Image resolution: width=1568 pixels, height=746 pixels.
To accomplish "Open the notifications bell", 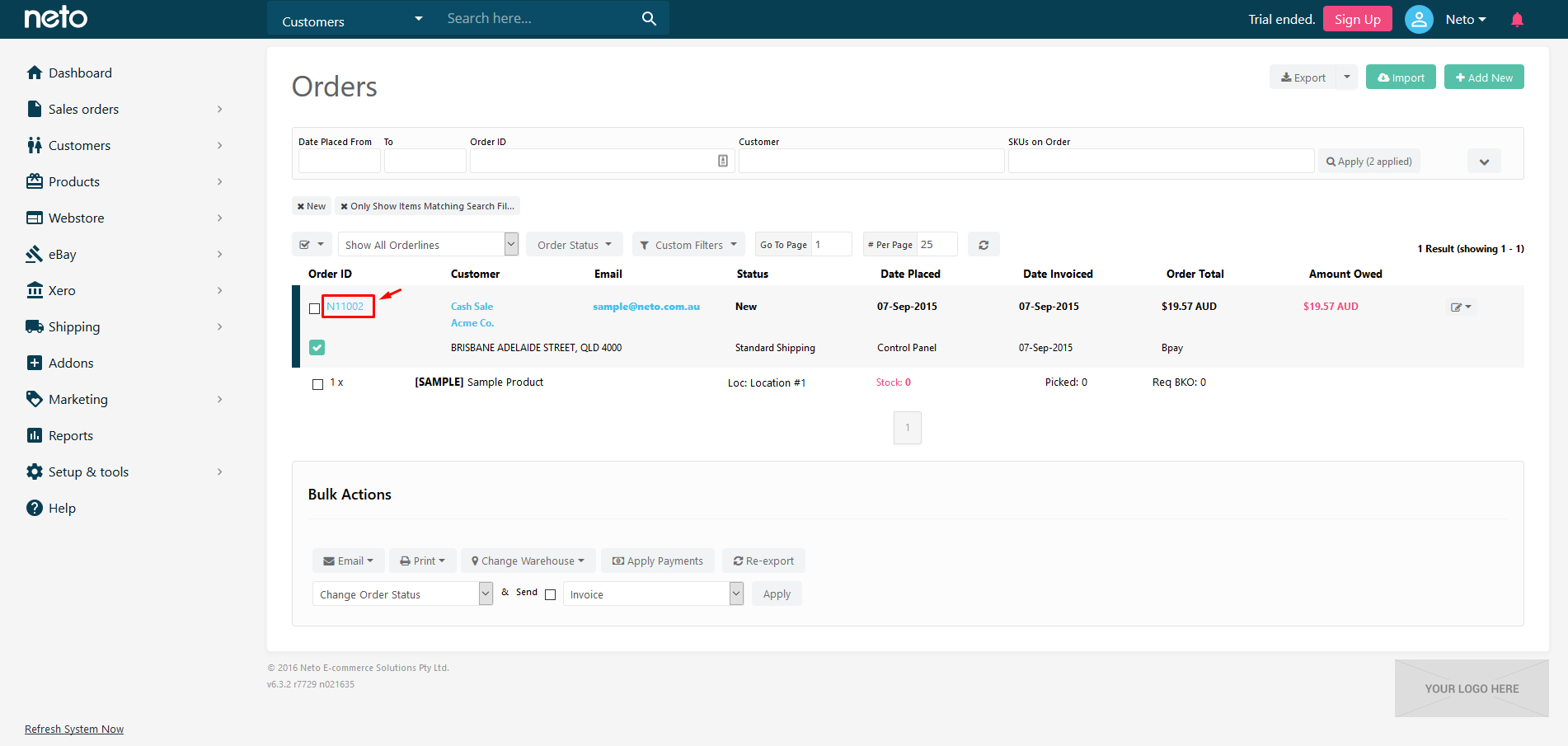I will coord(1517,19).
